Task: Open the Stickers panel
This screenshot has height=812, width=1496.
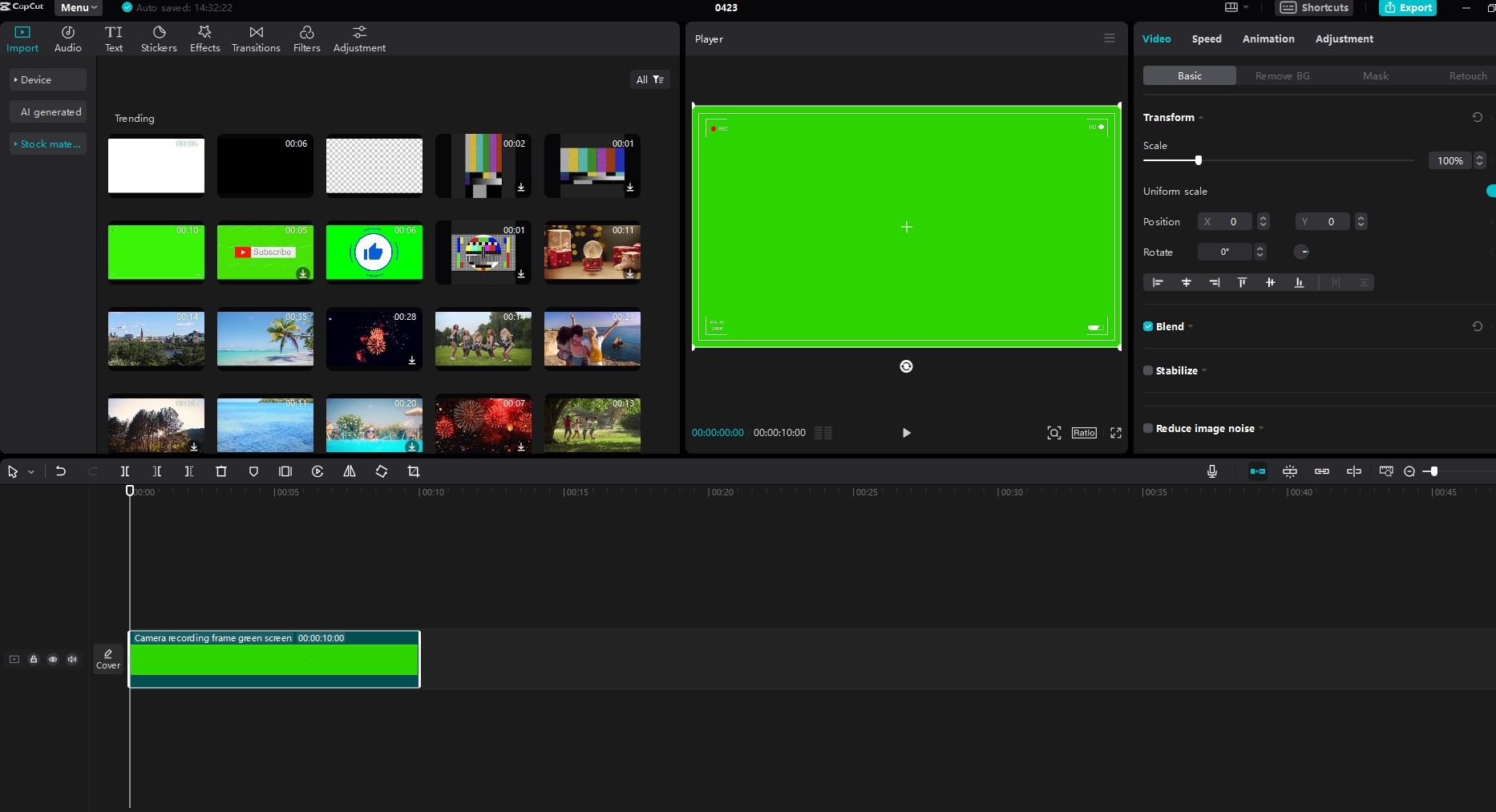Action: (x=158, y=38)
